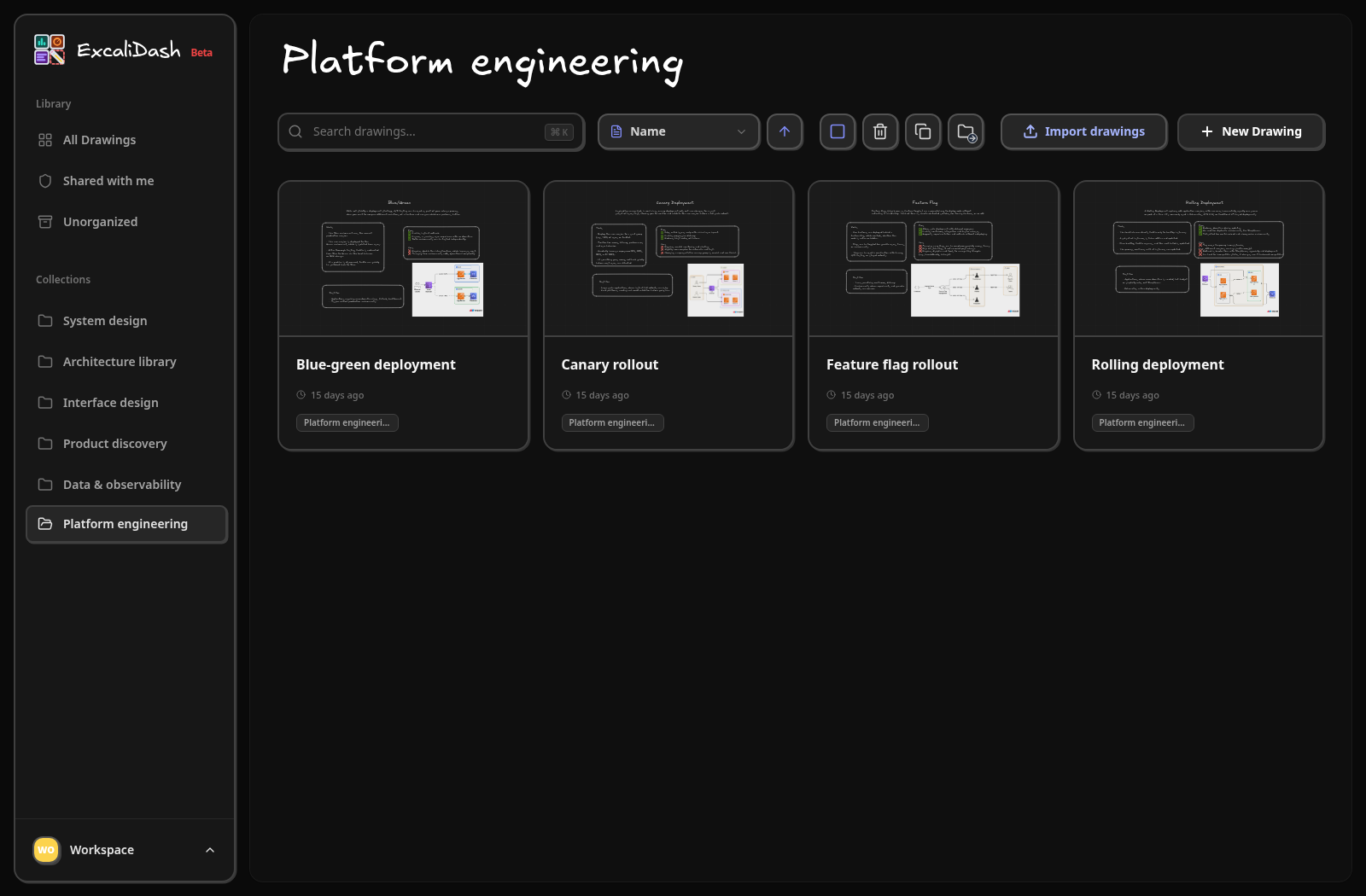Click 15 days ago on Rolling deployment
This screenshot has width=1366, height=896.
pos(1132,395)
